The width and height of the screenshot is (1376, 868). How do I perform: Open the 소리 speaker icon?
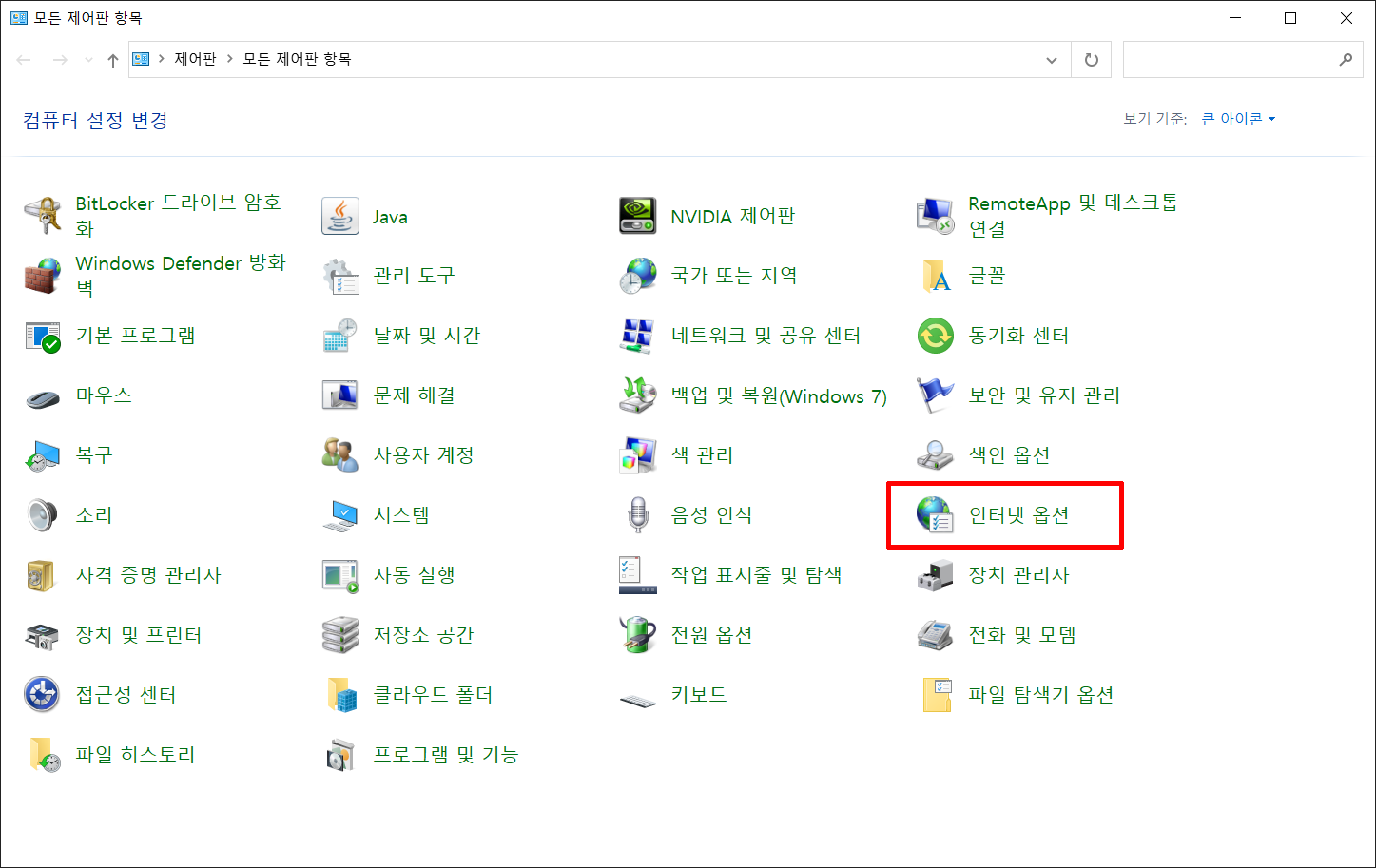click(x=43, y=515)
